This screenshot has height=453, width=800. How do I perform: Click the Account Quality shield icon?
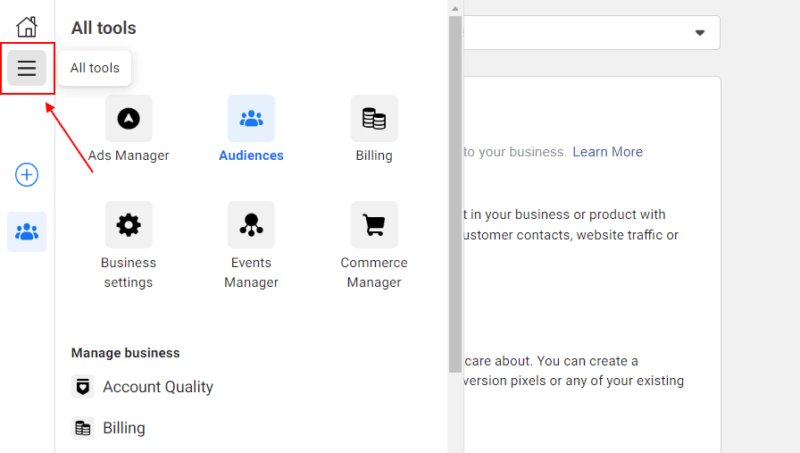(83, 387)
